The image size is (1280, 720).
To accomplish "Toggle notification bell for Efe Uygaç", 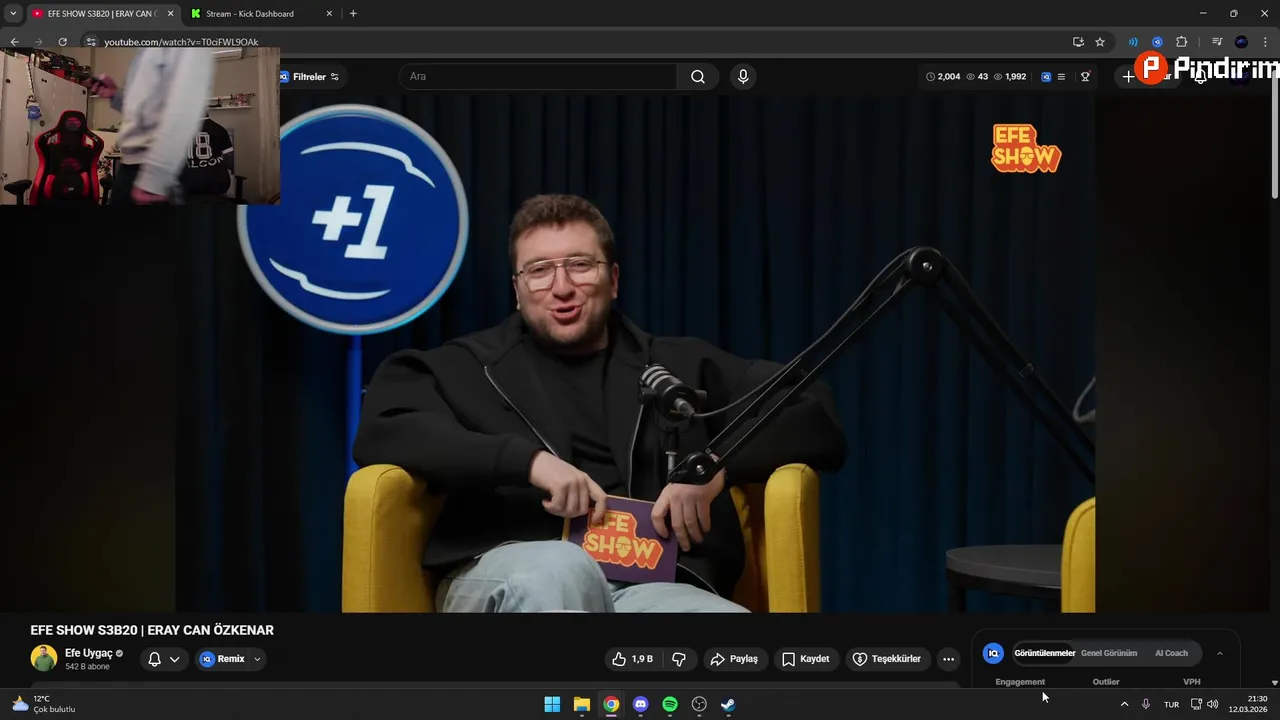I will point(154,659).
